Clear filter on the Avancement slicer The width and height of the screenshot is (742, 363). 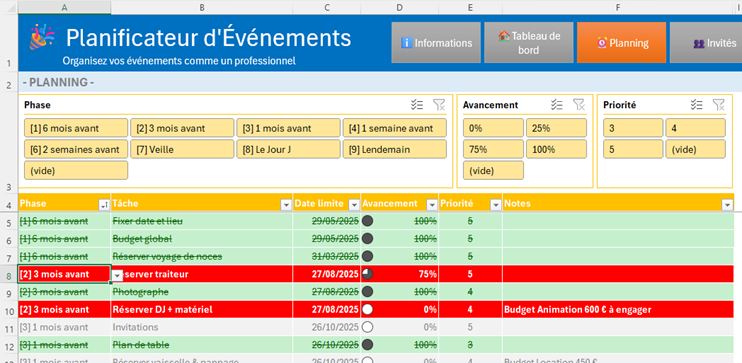tap(579, 105)
